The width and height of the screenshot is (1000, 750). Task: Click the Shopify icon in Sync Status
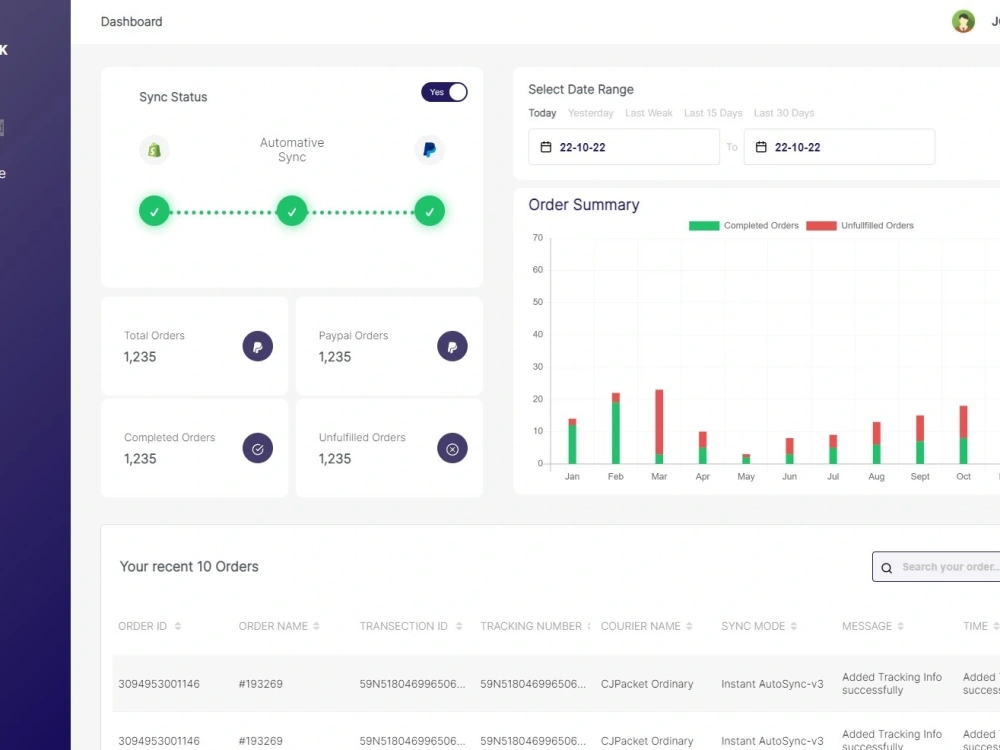pyautogui.click(x=154, y=150)
